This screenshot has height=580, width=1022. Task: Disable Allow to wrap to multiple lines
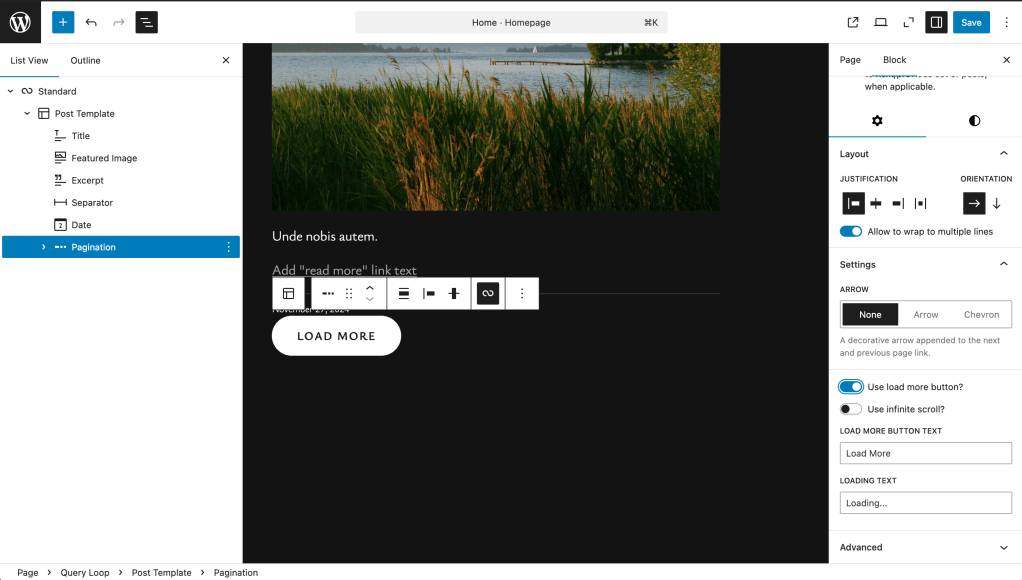(851, 232)
